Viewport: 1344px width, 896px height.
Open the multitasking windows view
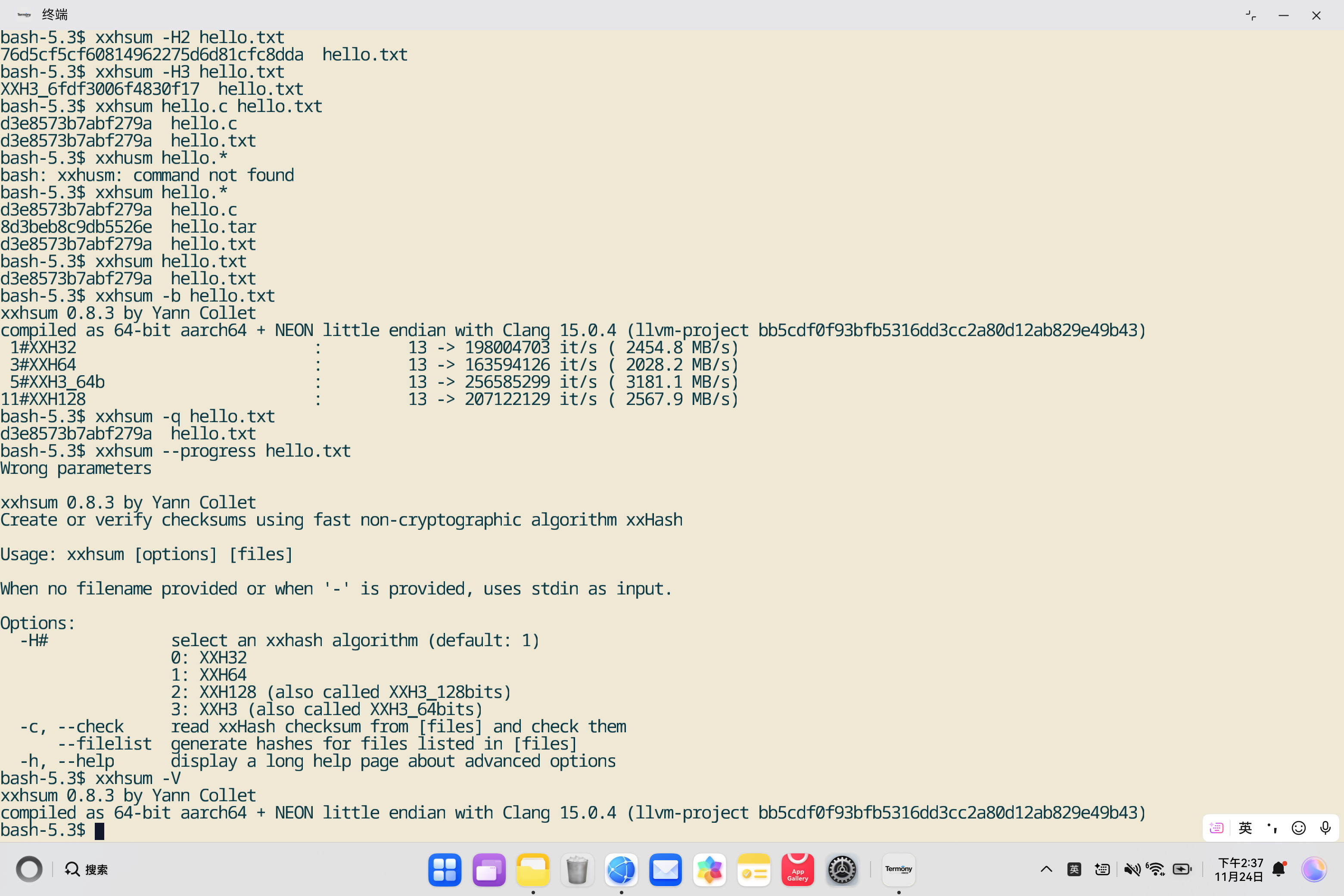[488, 869]
